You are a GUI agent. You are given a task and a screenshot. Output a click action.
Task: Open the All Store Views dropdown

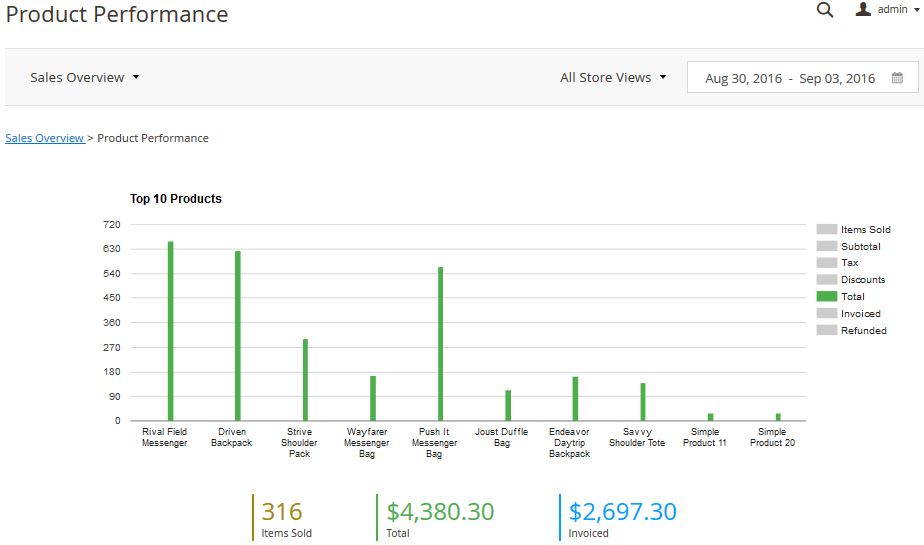pyautogui.click(x=613, y=78)
